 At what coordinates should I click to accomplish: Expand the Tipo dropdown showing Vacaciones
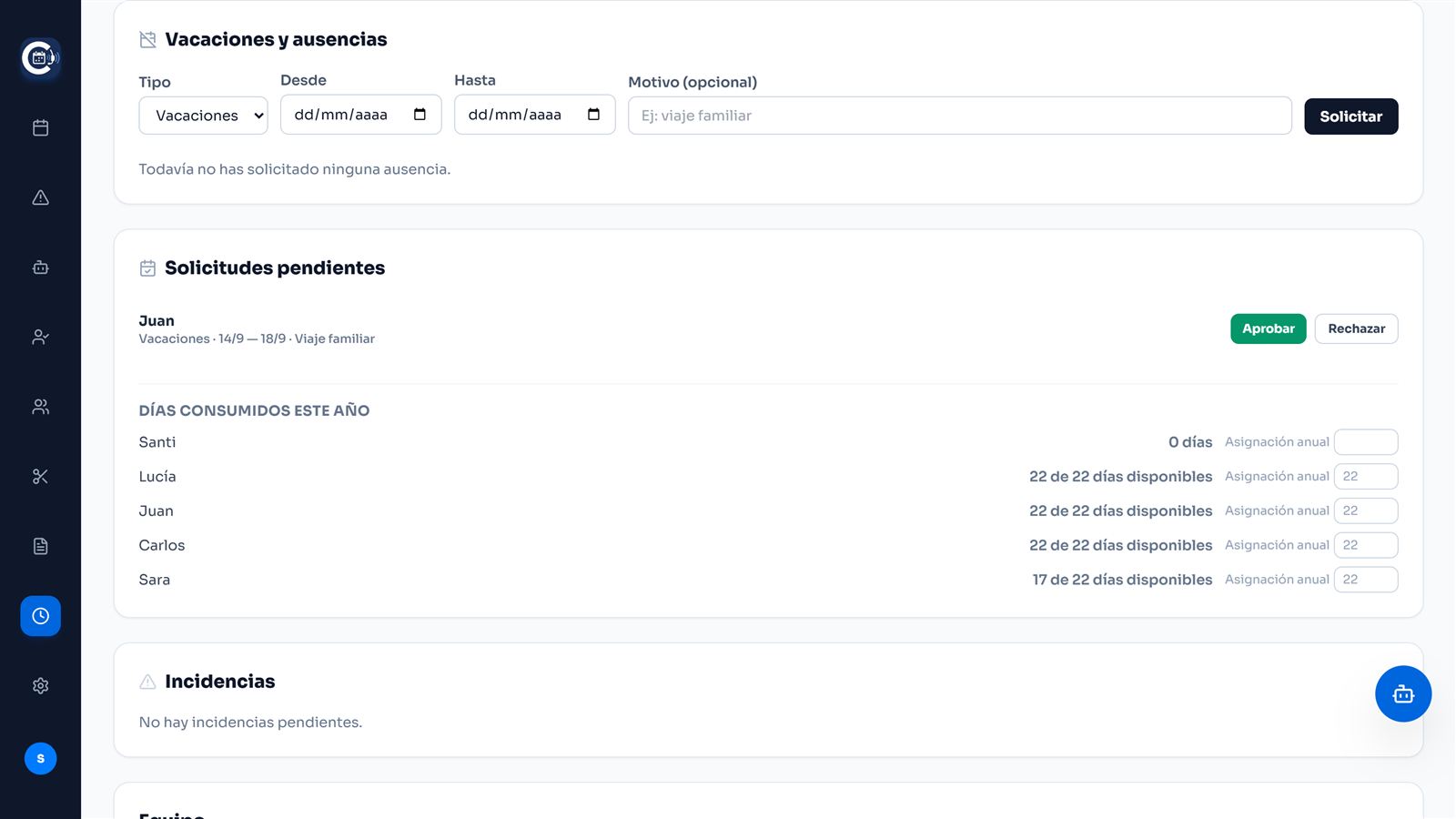203,116
